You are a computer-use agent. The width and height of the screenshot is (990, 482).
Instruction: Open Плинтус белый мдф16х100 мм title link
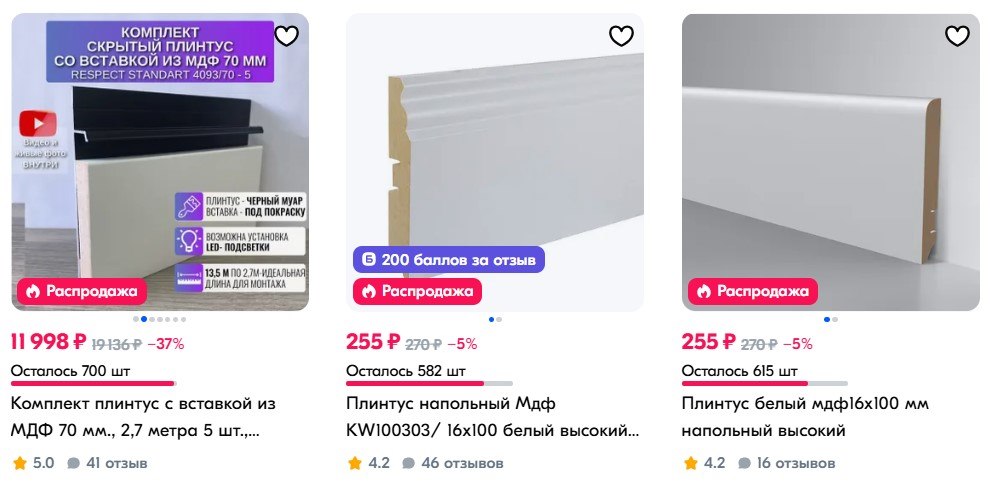tap(805, 417)
